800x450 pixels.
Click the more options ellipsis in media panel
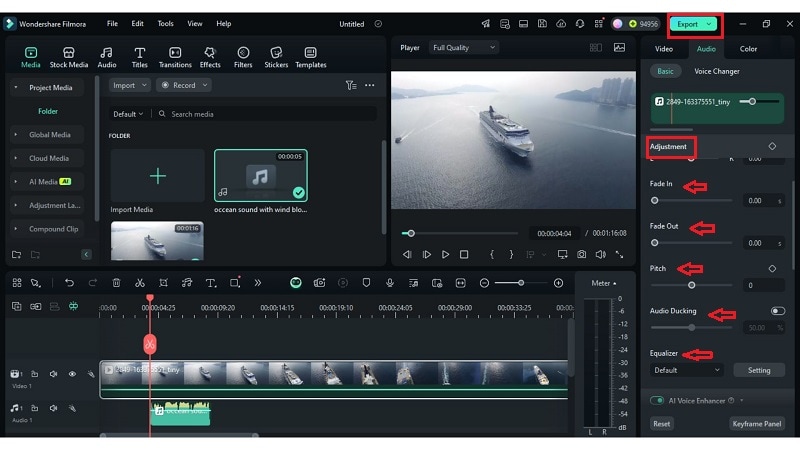[369, 85]
